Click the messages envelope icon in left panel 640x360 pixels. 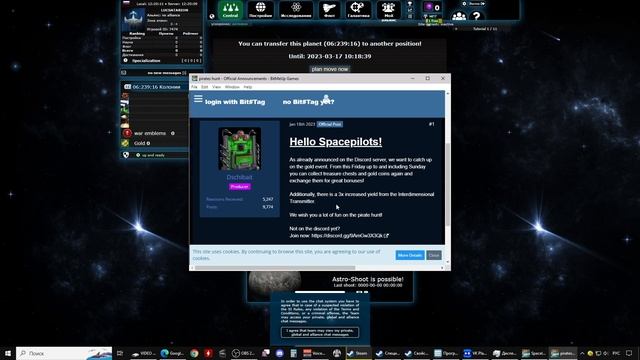click(124, 73)
